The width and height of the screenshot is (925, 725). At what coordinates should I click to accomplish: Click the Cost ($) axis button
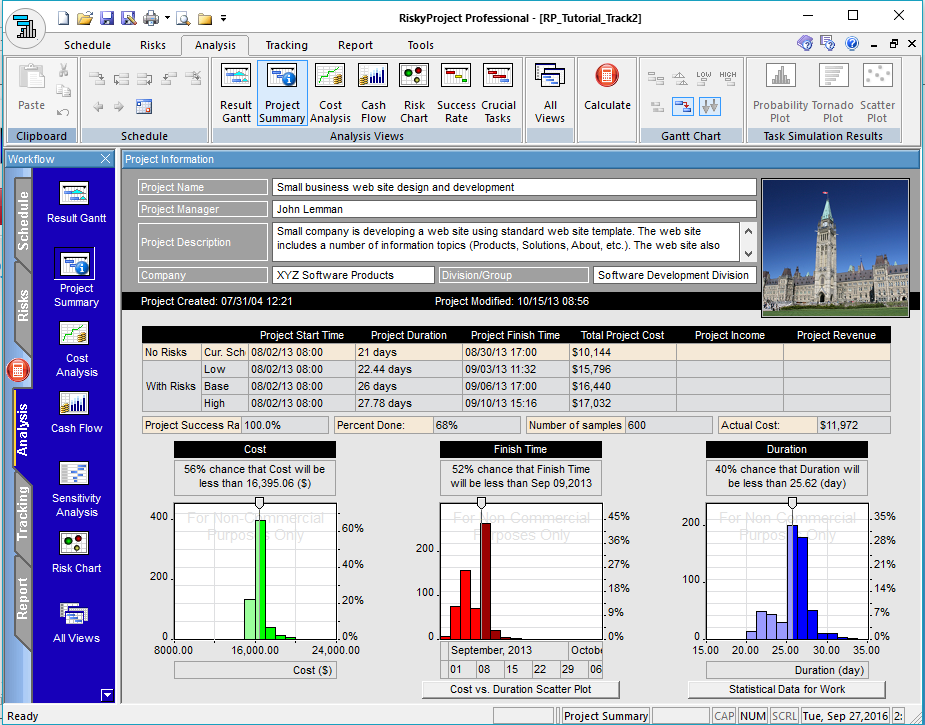point(255,670)
